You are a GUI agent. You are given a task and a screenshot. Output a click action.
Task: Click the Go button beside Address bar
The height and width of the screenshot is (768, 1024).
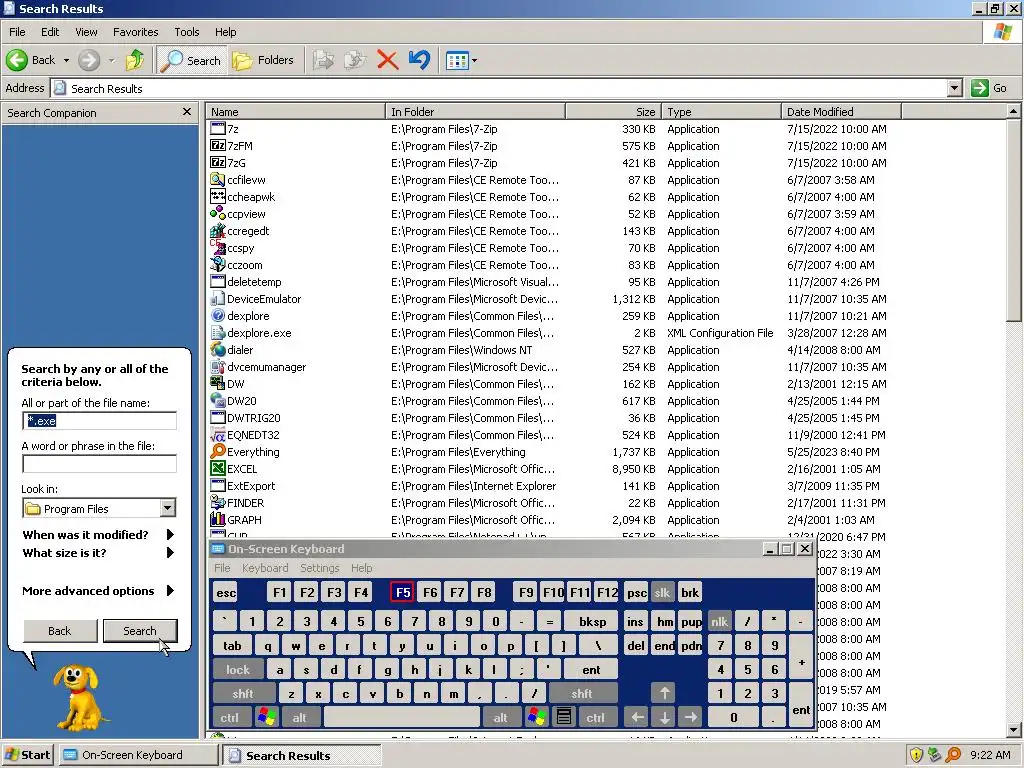coord(989,88)
